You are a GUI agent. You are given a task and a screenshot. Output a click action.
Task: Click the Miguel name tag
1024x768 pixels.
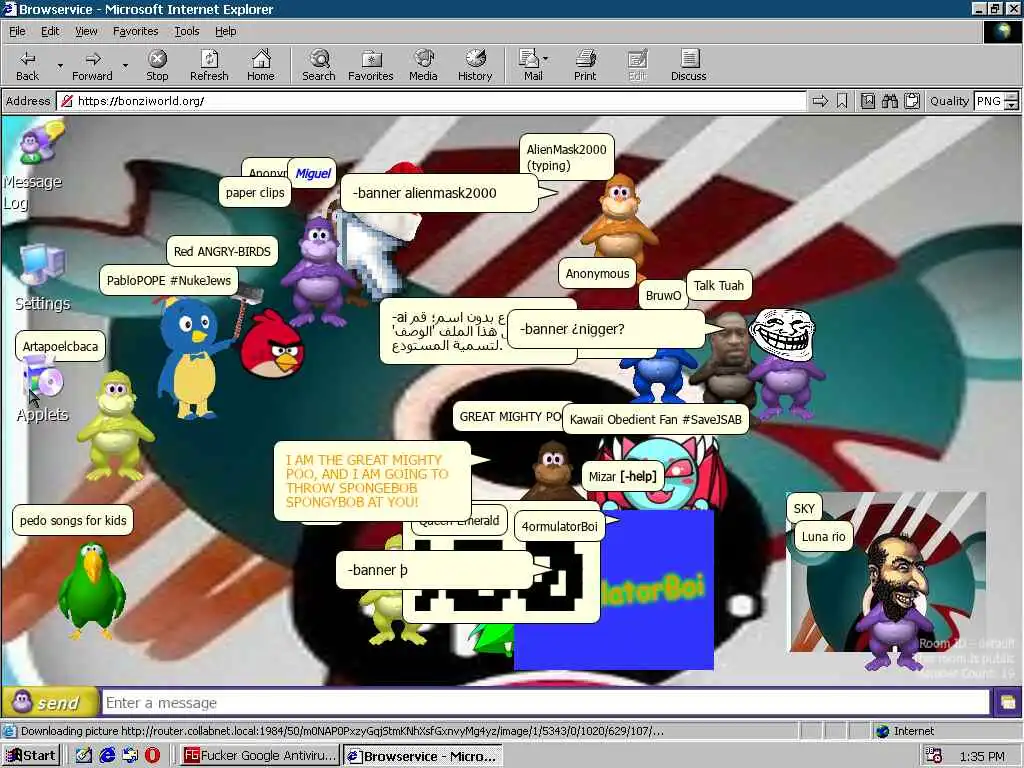pyautogui.click(x=313, y=173)
